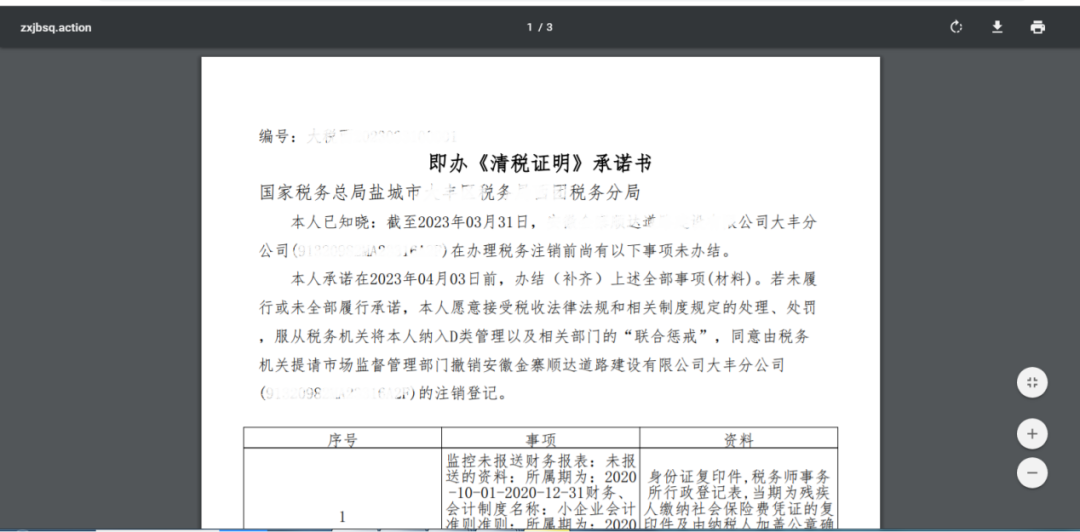Click the total page count 3
The width and height of the screenshot is (1080, 532).
[549, 27]
